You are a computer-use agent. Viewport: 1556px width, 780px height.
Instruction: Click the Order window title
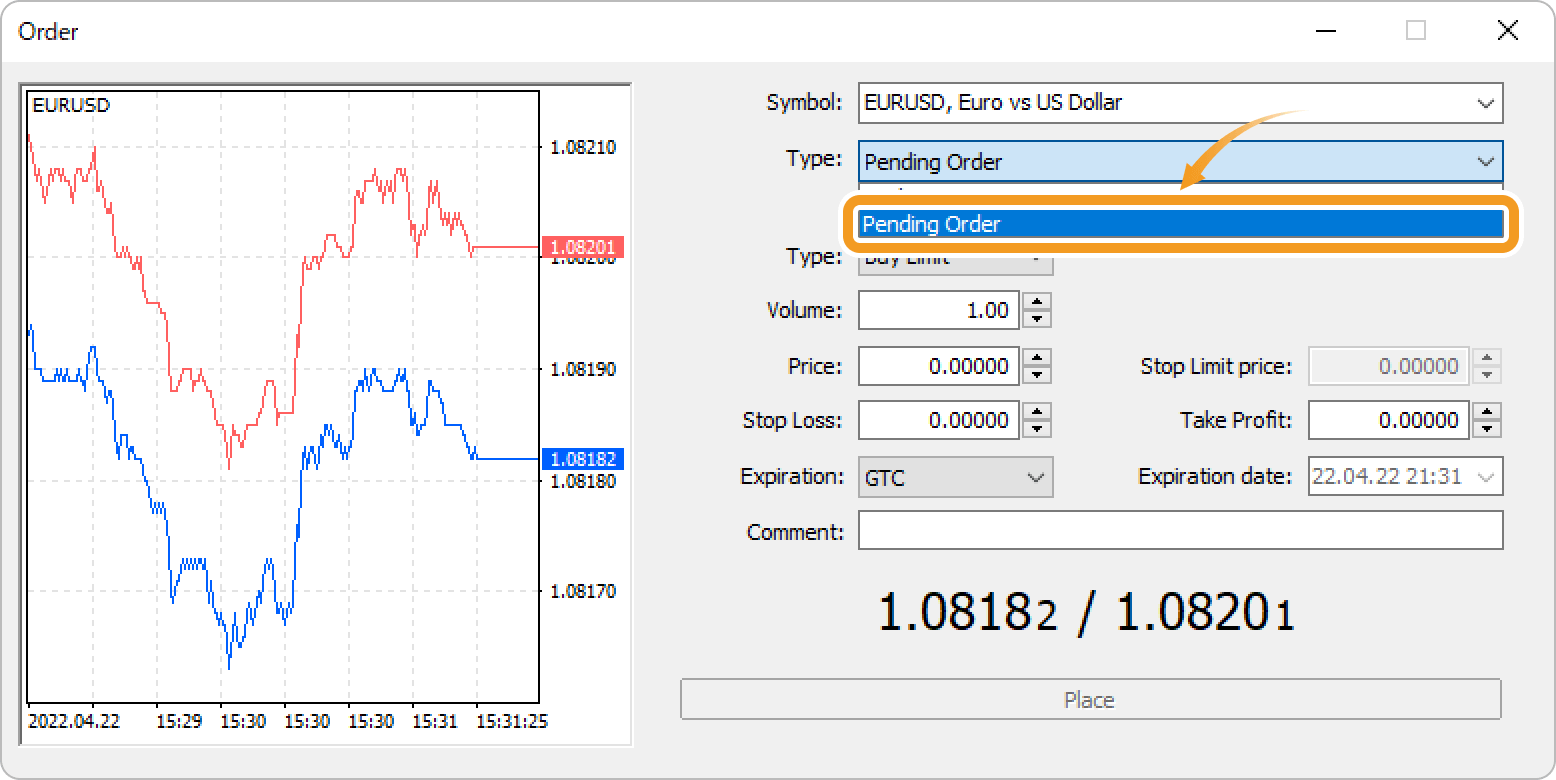(48, 32)
